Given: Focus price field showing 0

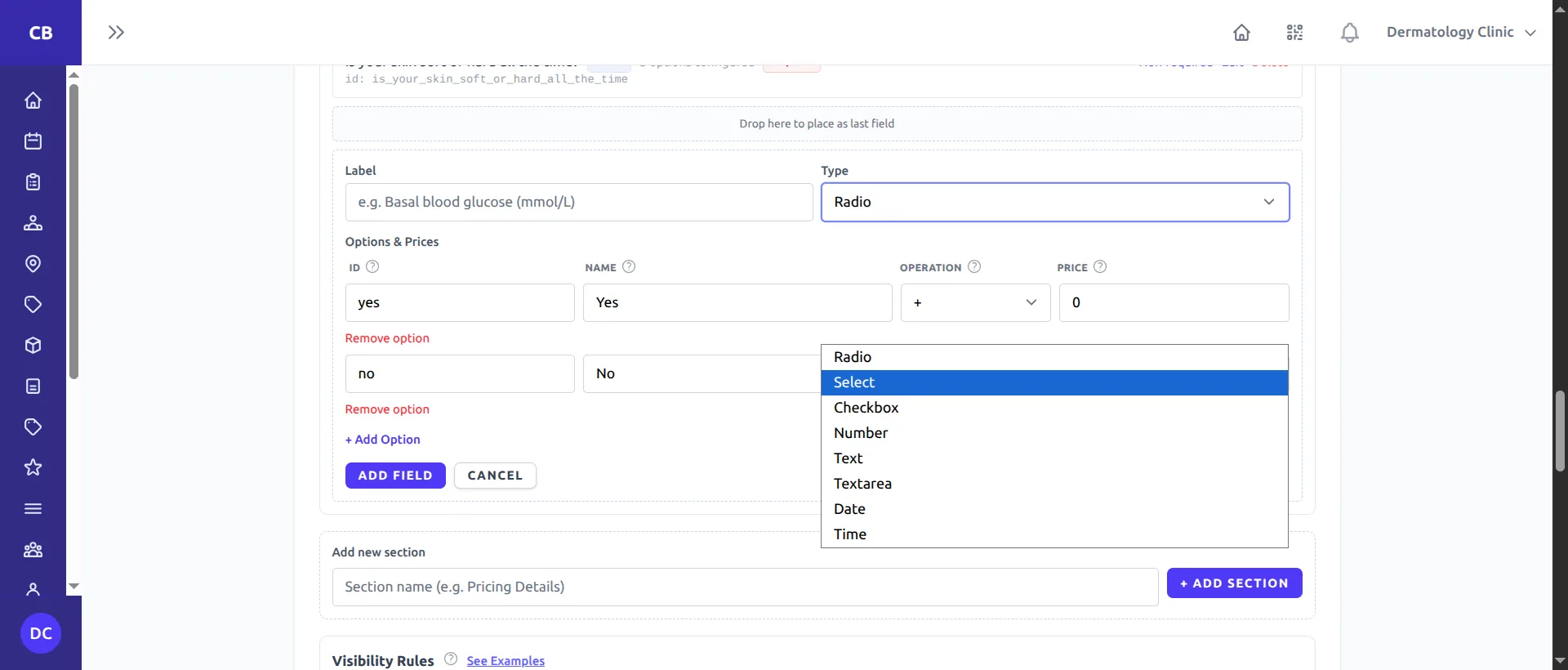Looking at the screenshot, I should tap(1174, 302).
